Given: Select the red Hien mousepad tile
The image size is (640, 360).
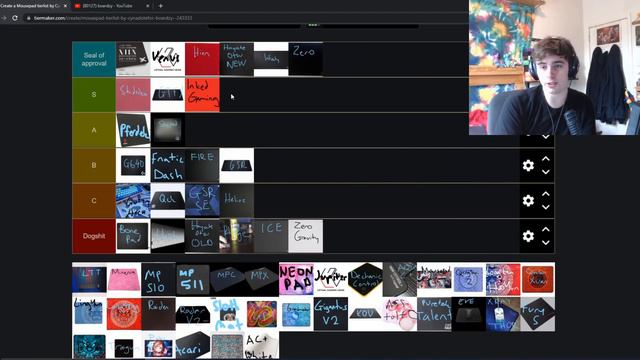Looking at the screenshot, I should click(x=202, y=59).
